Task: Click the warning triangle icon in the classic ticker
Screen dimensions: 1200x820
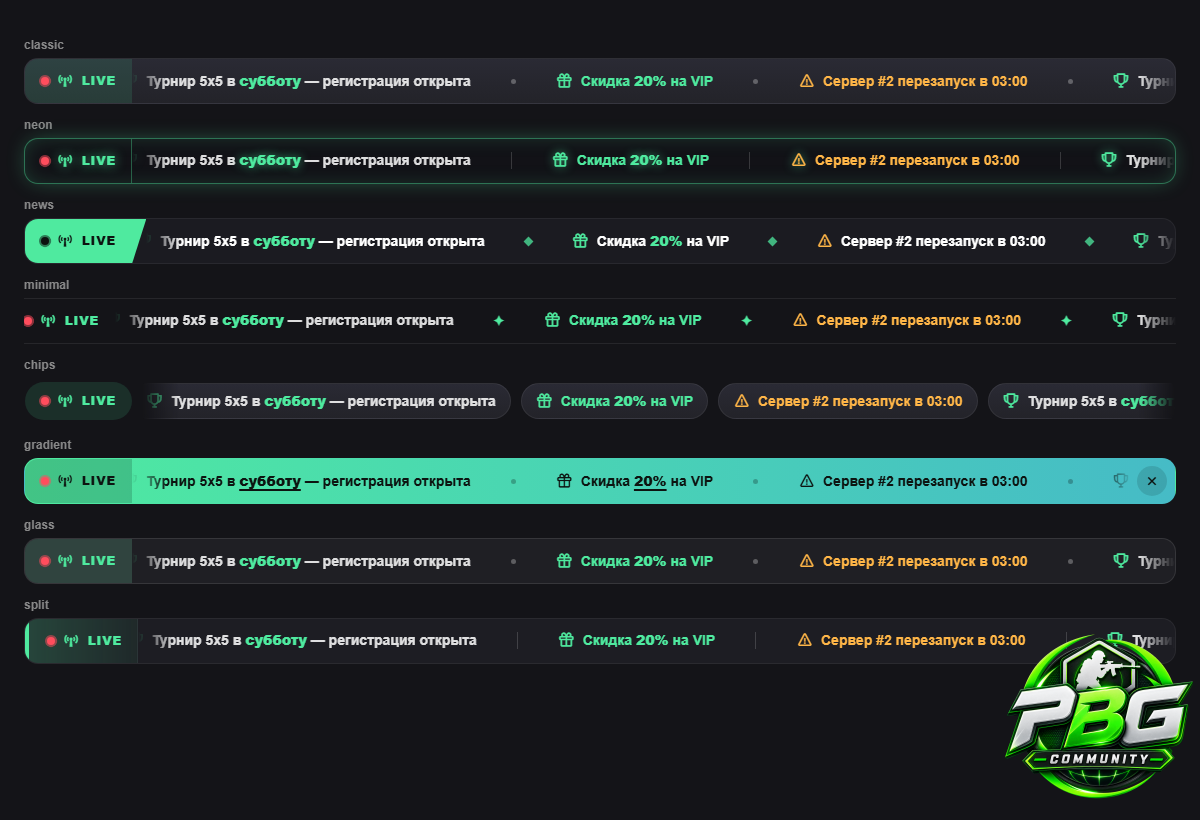Action: point(807,81)
